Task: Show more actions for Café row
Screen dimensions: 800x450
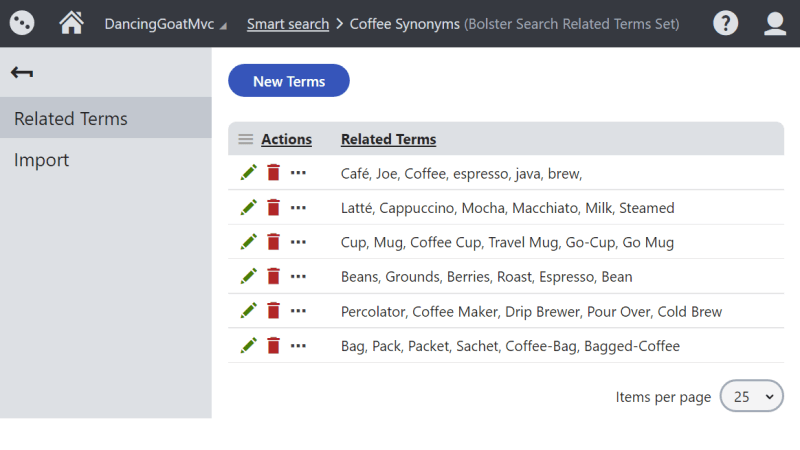Action: (298, 173)
